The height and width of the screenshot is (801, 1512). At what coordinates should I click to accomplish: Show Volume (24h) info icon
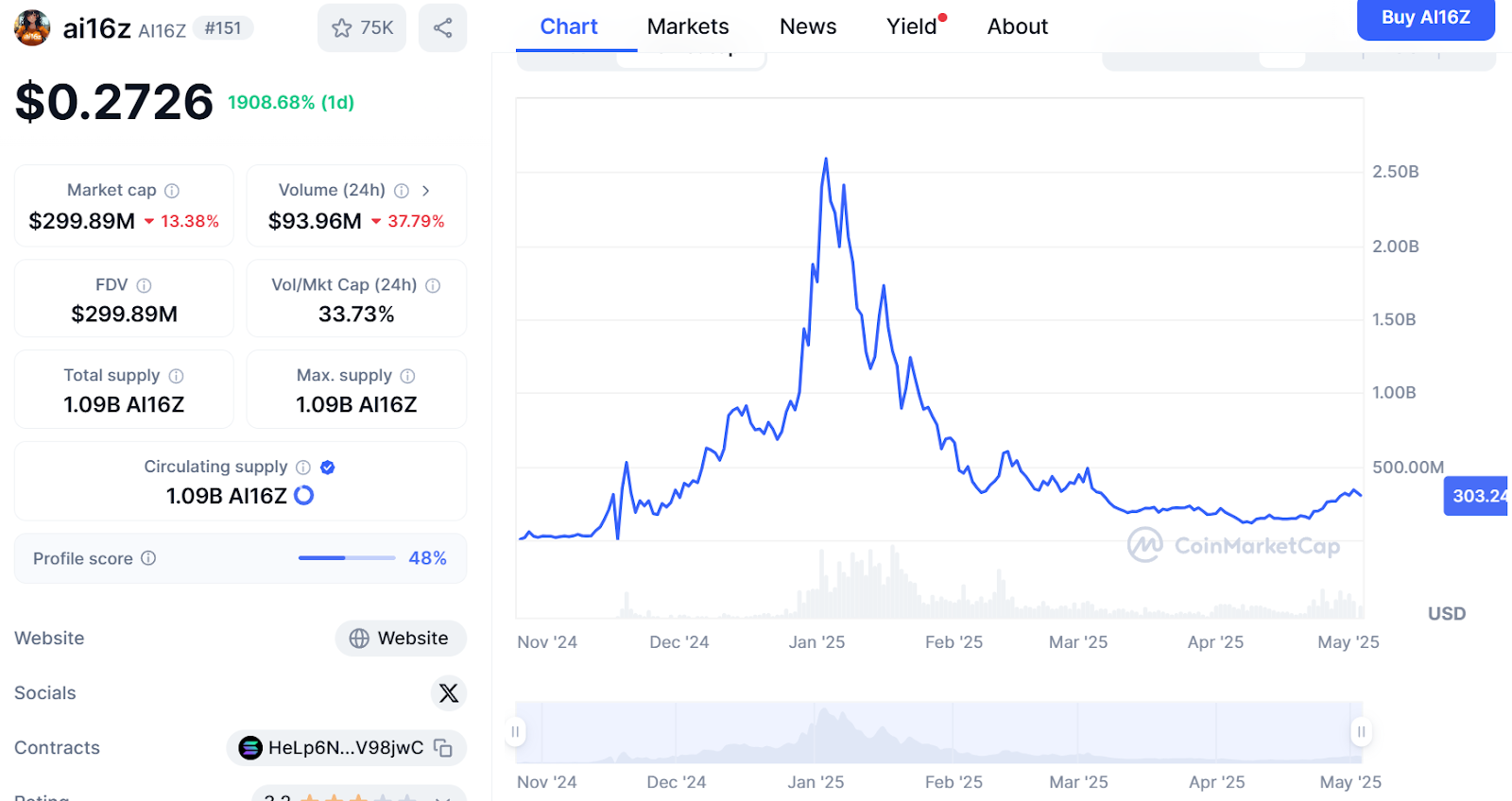click(x=402, y=191)
